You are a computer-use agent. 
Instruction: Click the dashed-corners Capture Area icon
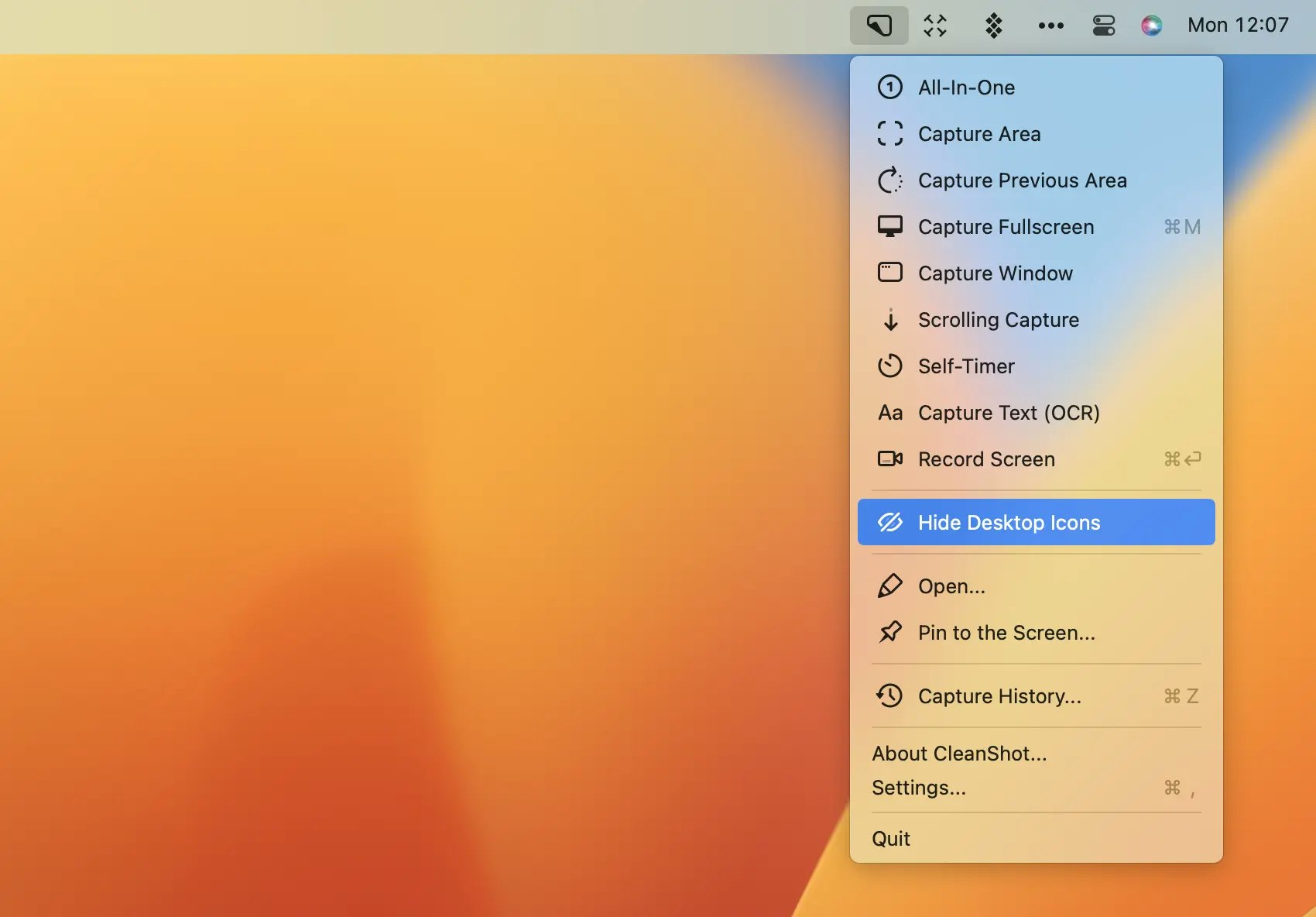pos(890,133)
